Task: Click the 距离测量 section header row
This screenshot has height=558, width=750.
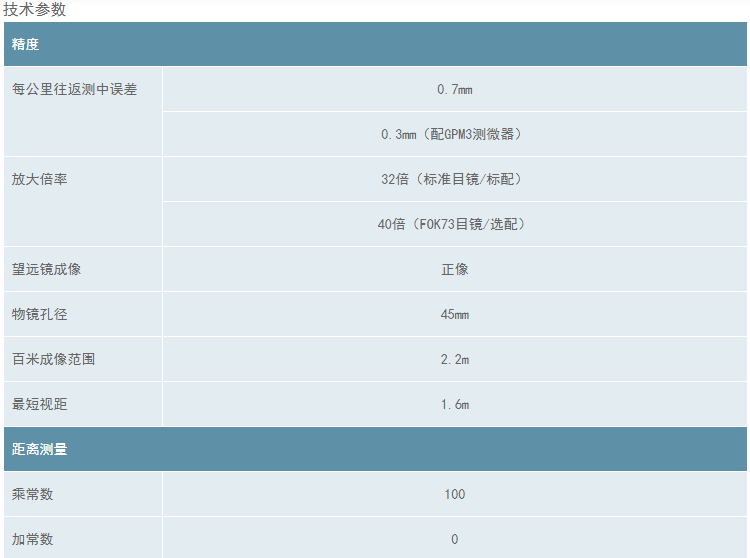Action: click(x=375, y=450)
